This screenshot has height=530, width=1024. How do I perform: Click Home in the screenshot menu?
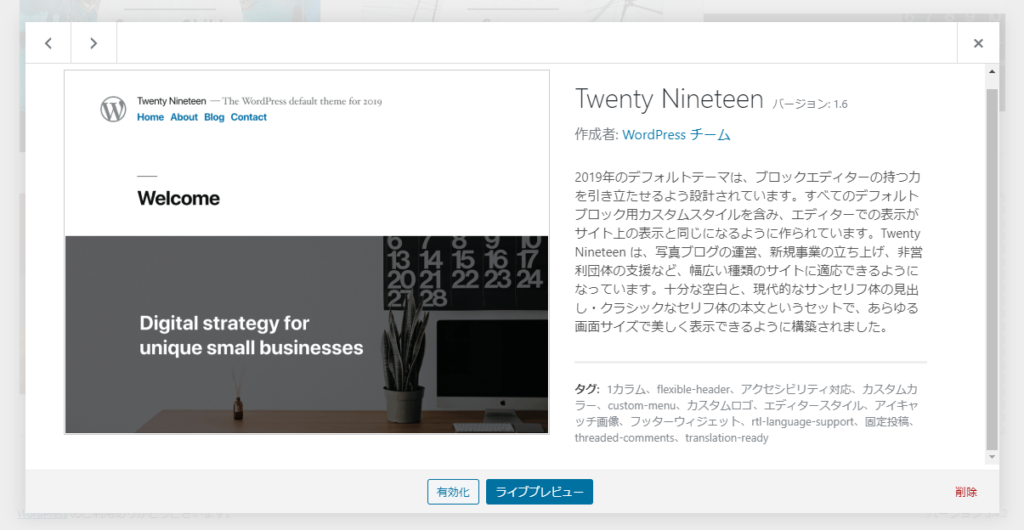150,117
